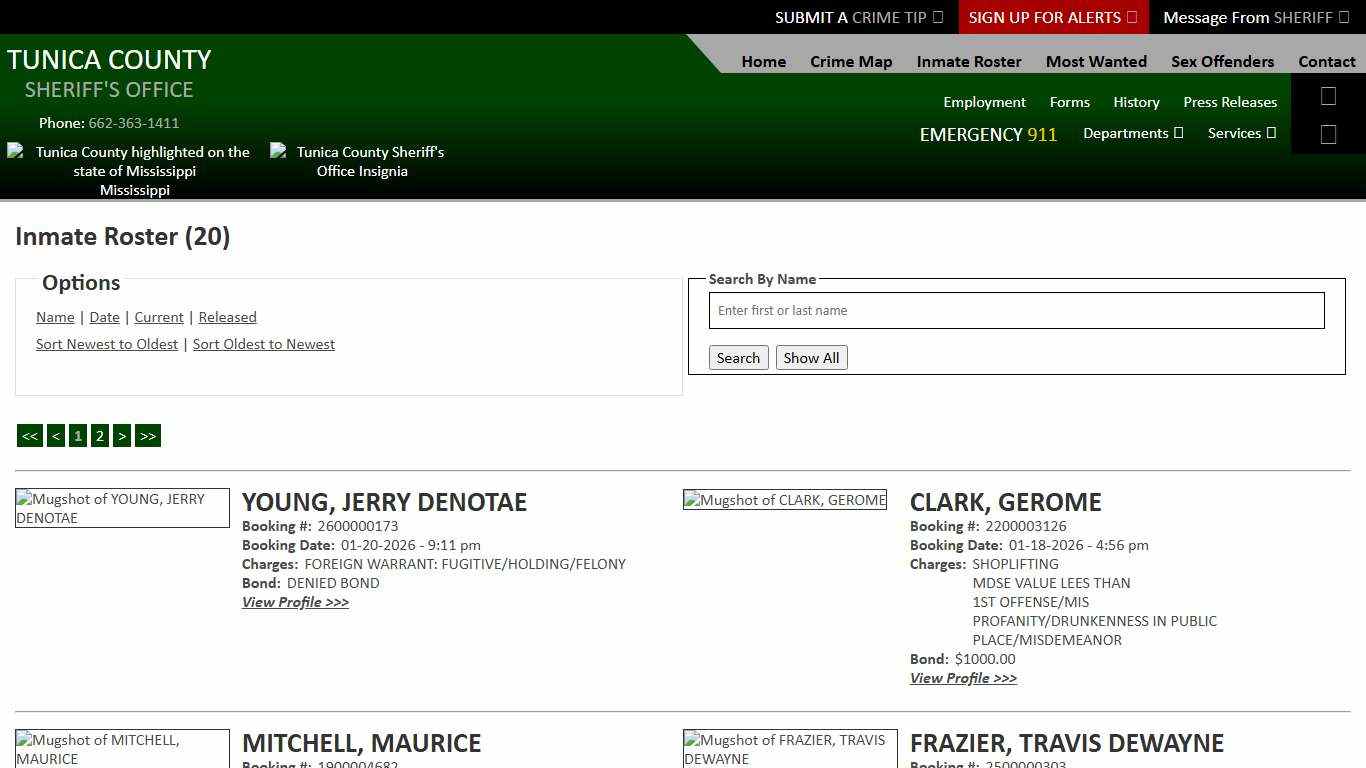
Task: Click the mugshot of YOUNG, JERRY DENOTAE
Action: coord(122,508)
